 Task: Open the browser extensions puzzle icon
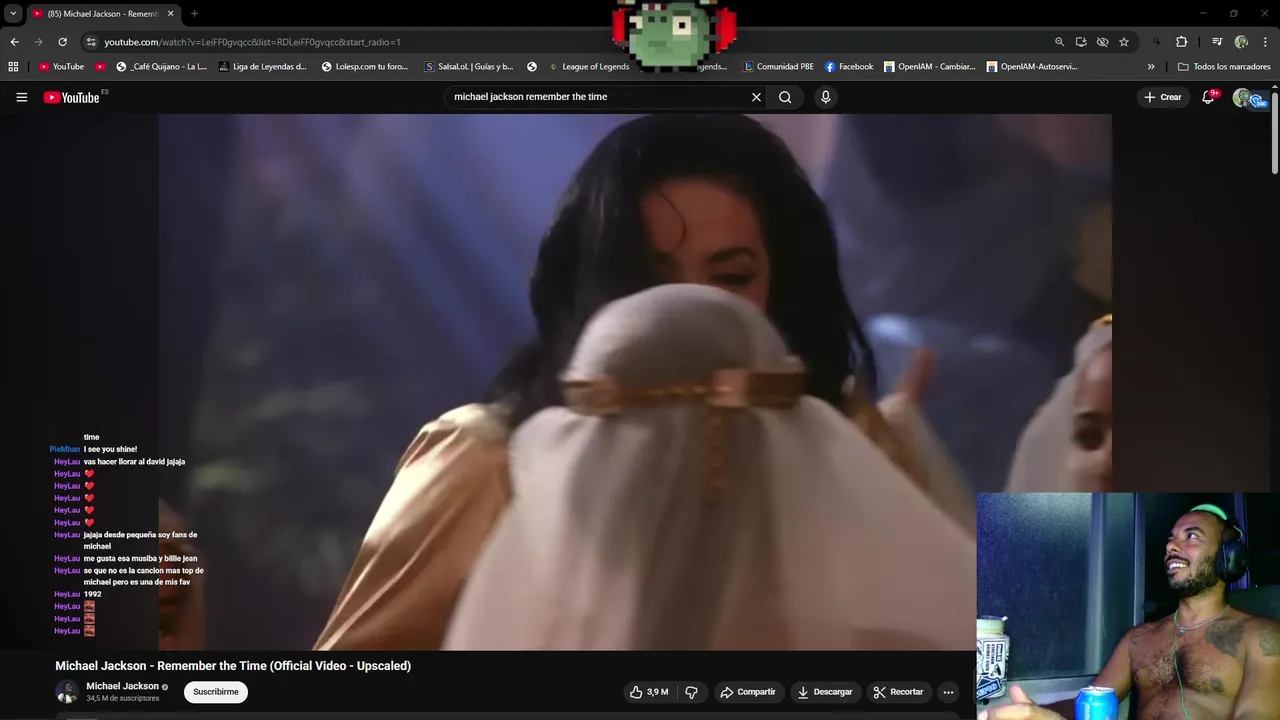[1181, 42]
